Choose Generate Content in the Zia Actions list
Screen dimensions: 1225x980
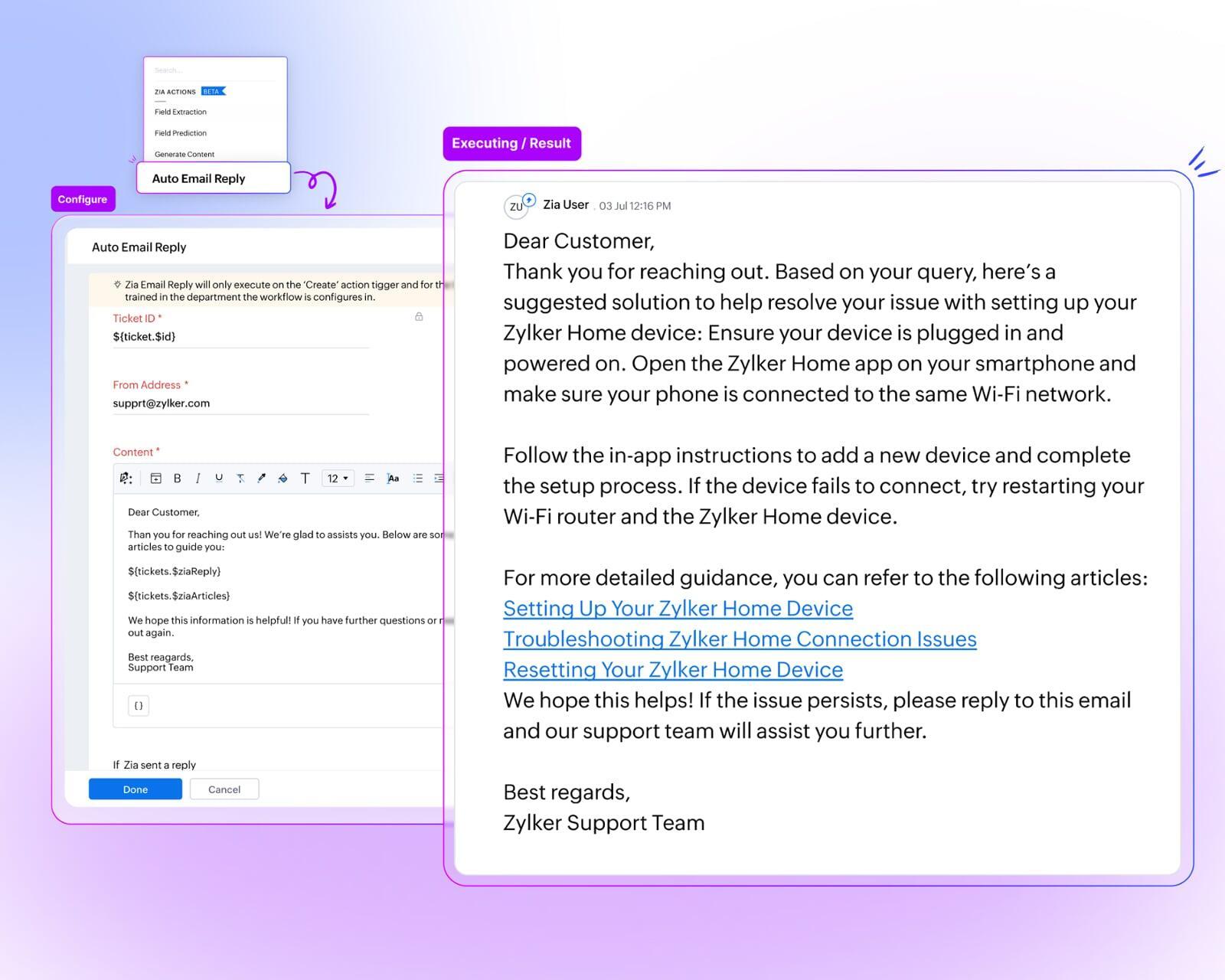click(185, 154)
